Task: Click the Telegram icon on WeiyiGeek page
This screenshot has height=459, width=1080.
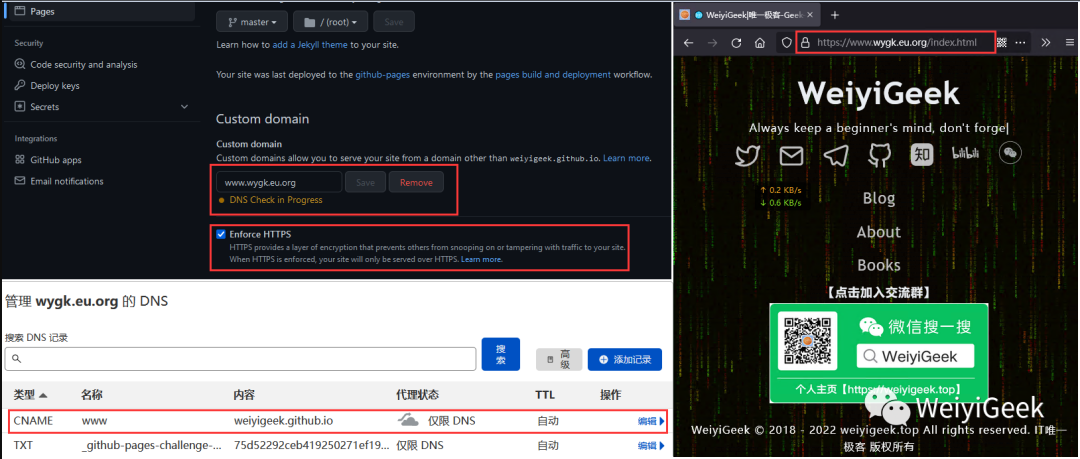Action: pos(835,156)
